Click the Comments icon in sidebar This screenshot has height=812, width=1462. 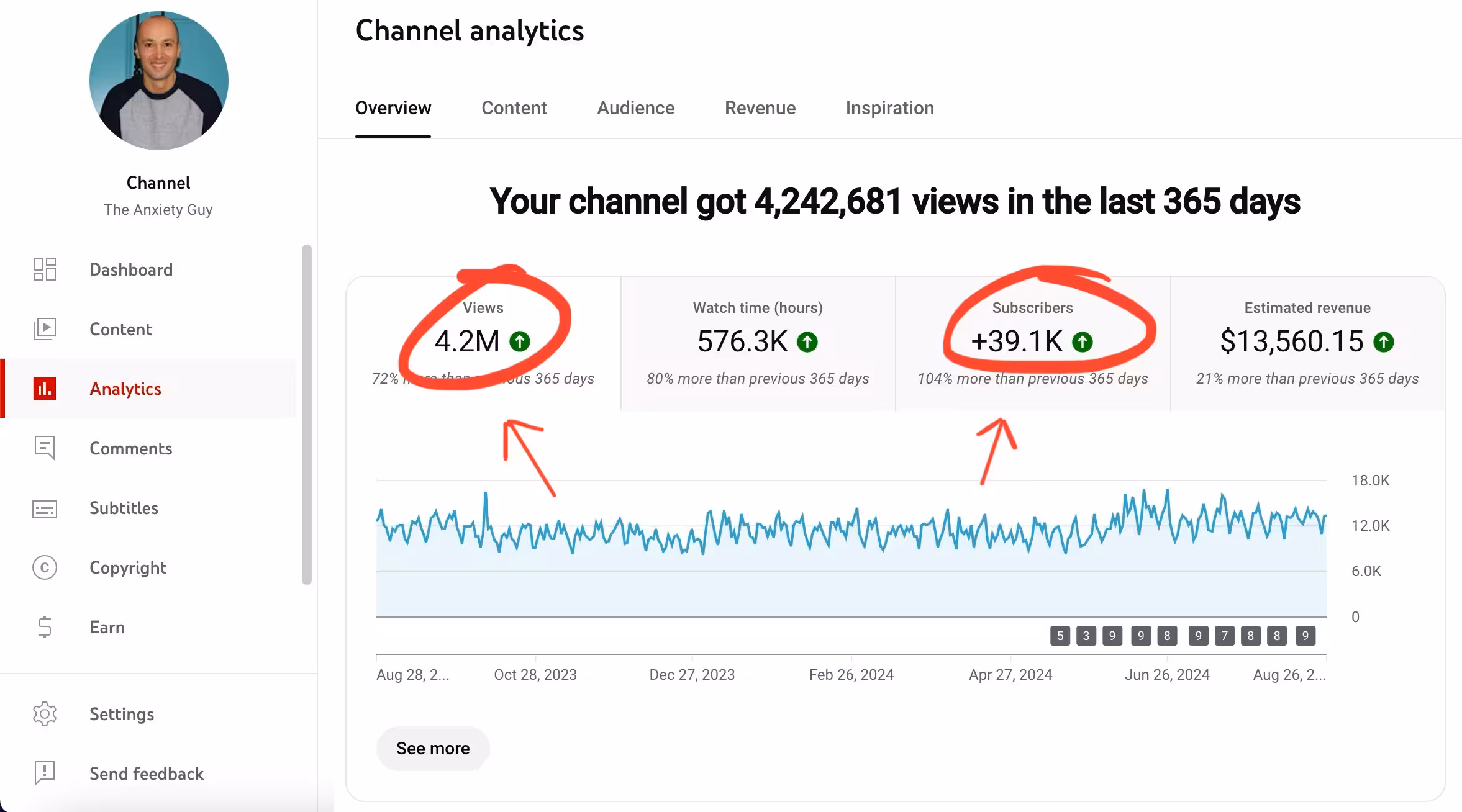[x=45, y=448]
